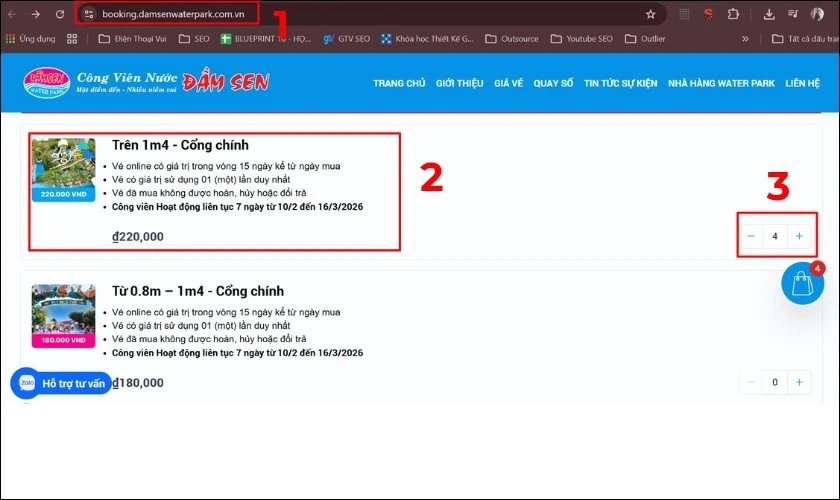
Task: Increase quantity of Trên 1m4 ticket
Action: (798, 236)
